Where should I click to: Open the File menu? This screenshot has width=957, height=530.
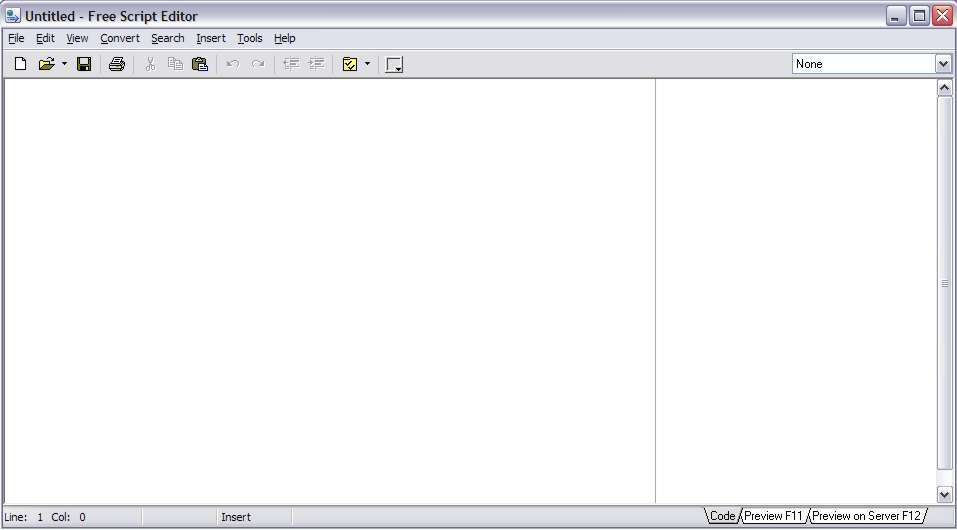[16, 38]
